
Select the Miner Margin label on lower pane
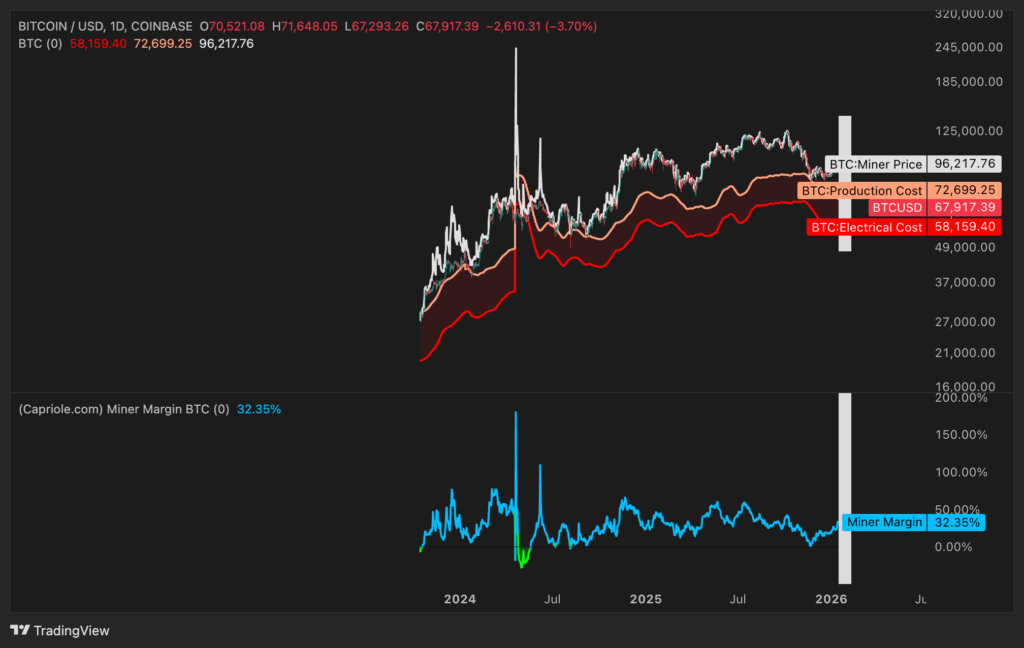point(884,522)
